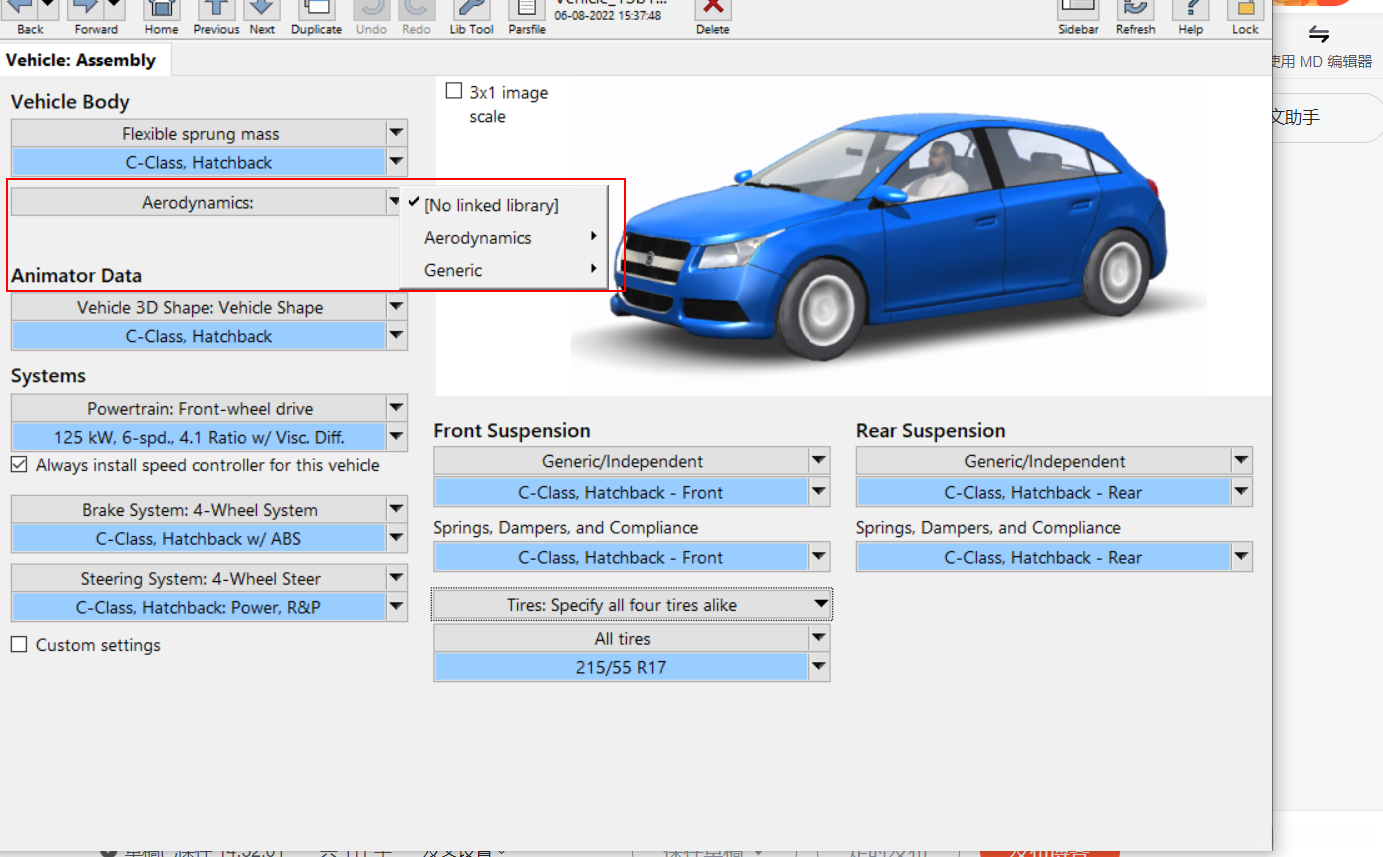Screen dimensions: 1383x857
Task: Click blue C-Class, Hatchback w/ ABS link
Action: [x=198, y=539]
